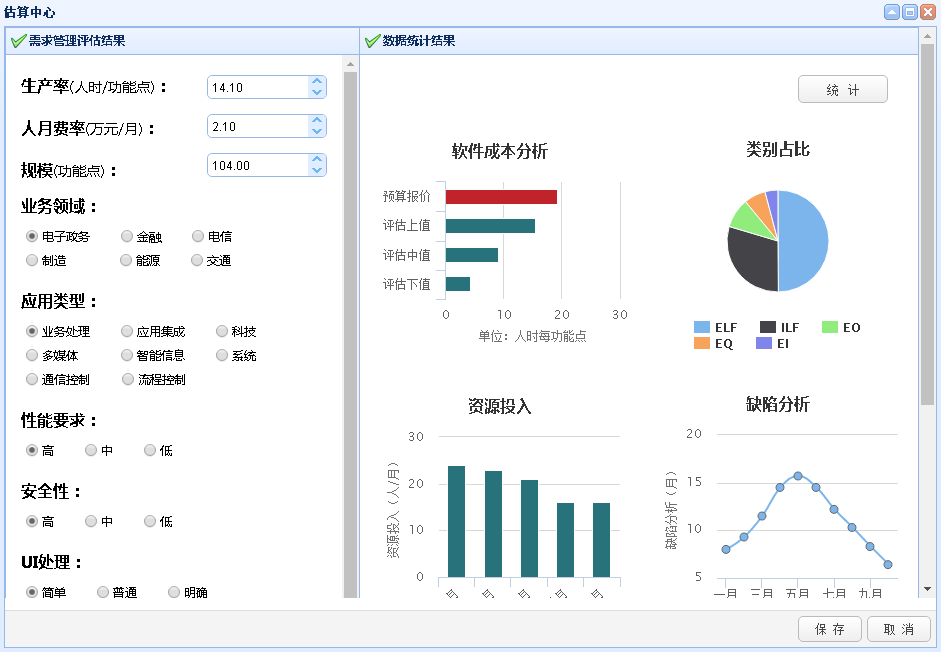The width and height of the screenshot is (941, 652).
Task: Toggle the EO legend color swatch
Action: click(x=829, y=327)
